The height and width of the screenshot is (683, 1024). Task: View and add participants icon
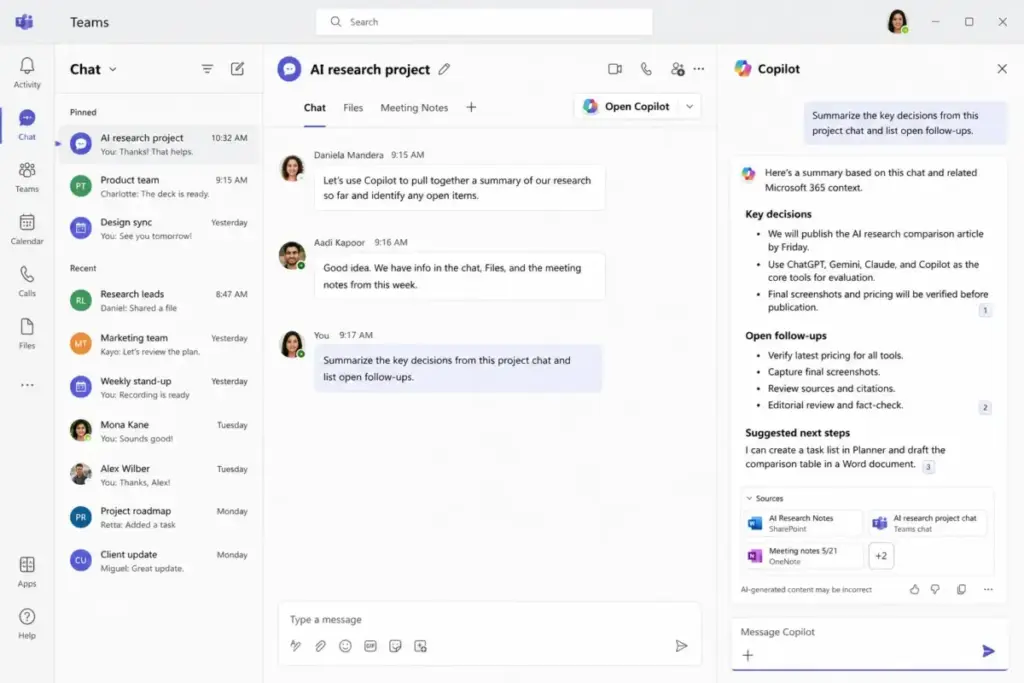coord(677,69)
